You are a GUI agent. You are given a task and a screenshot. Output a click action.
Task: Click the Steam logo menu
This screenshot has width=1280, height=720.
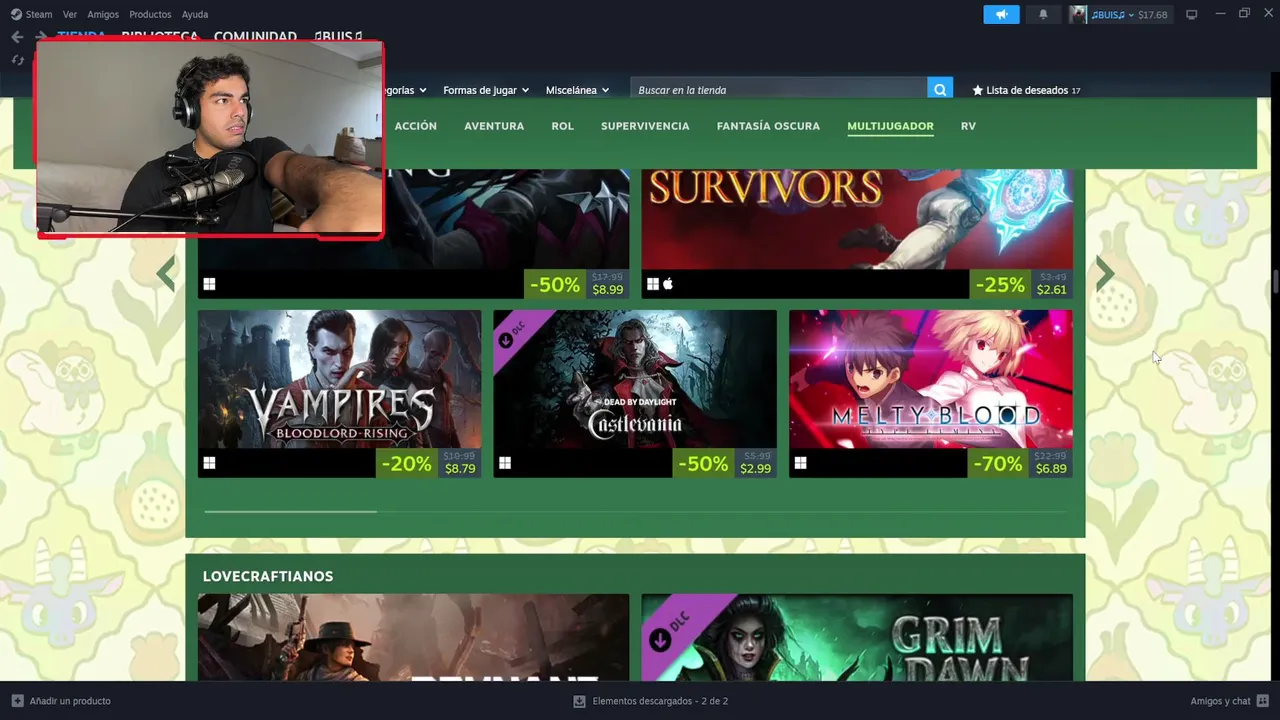[x=16, y=14]
